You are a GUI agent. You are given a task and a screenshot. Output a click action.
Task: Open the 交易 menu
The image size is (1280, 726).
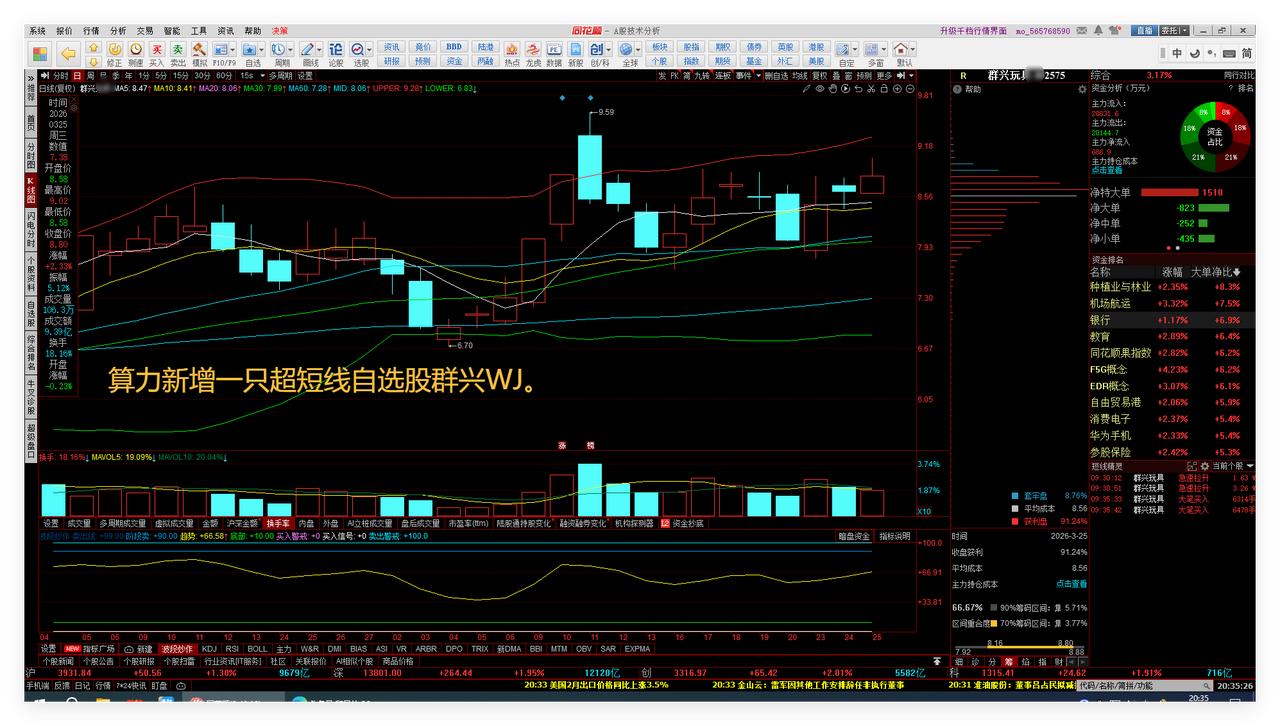(x=145, y=31)
